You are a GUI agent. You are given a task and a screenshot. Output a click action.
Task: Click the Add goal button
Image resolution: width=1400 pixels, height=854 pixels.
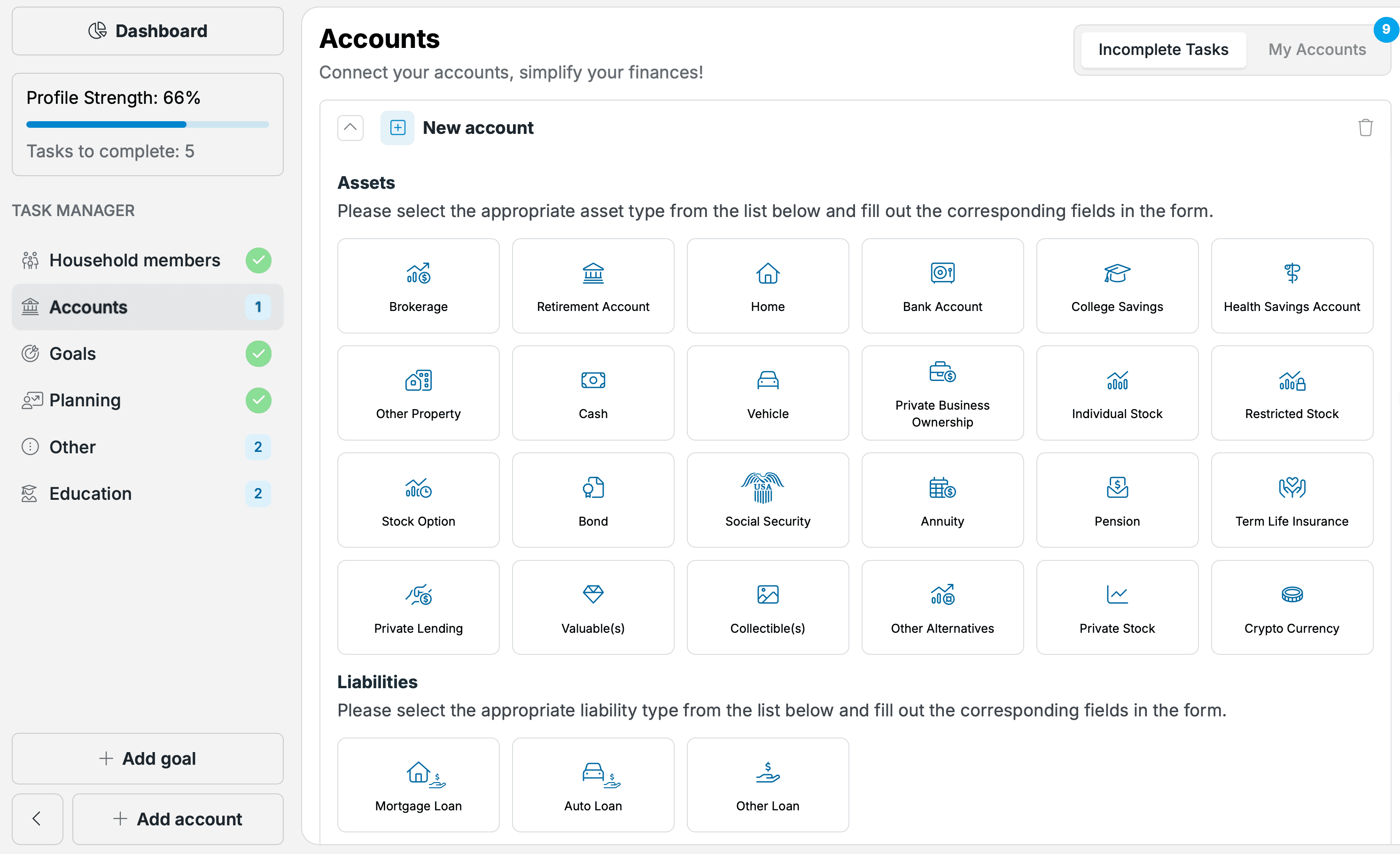(147, 759)
